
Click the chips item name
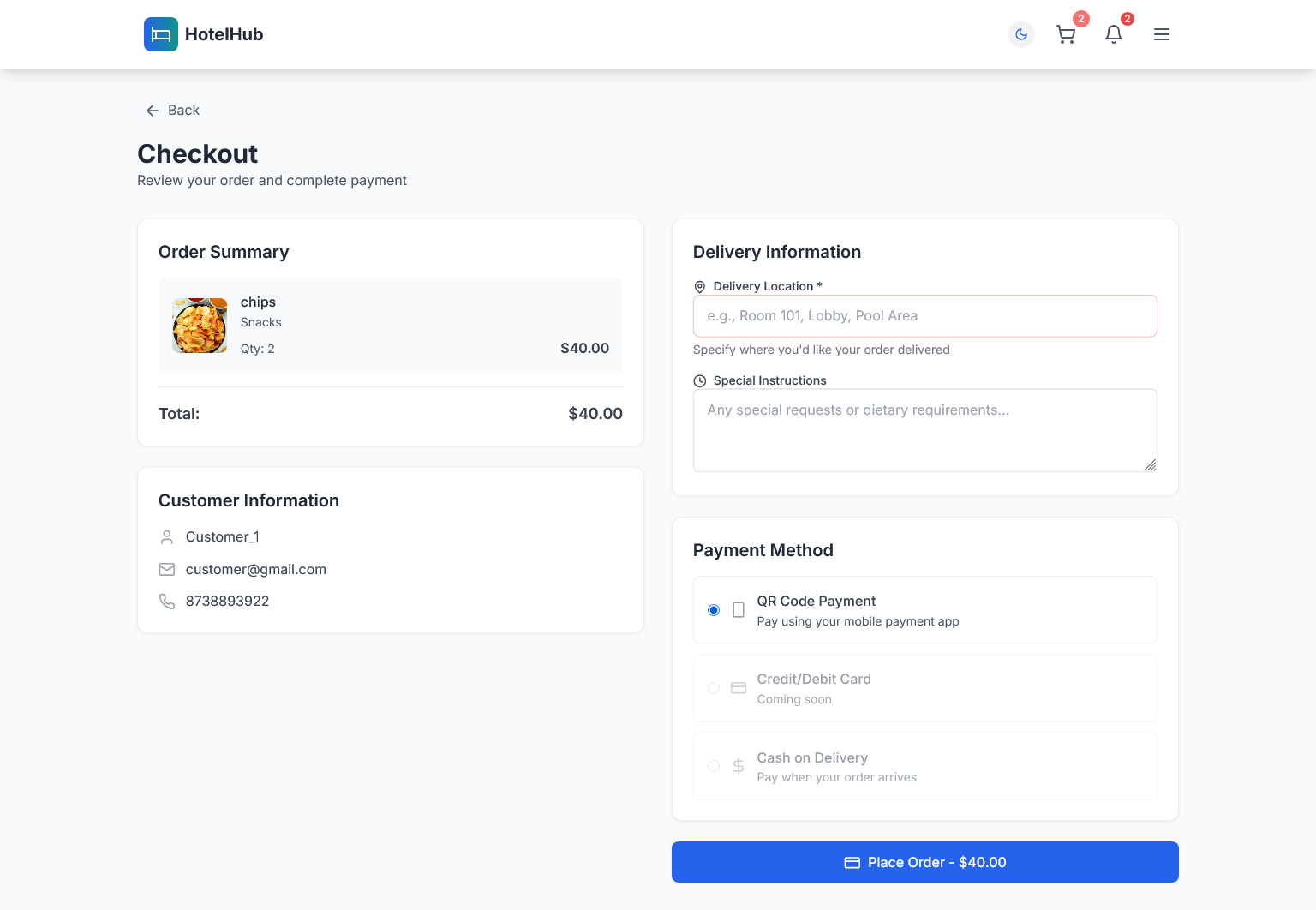258,302
